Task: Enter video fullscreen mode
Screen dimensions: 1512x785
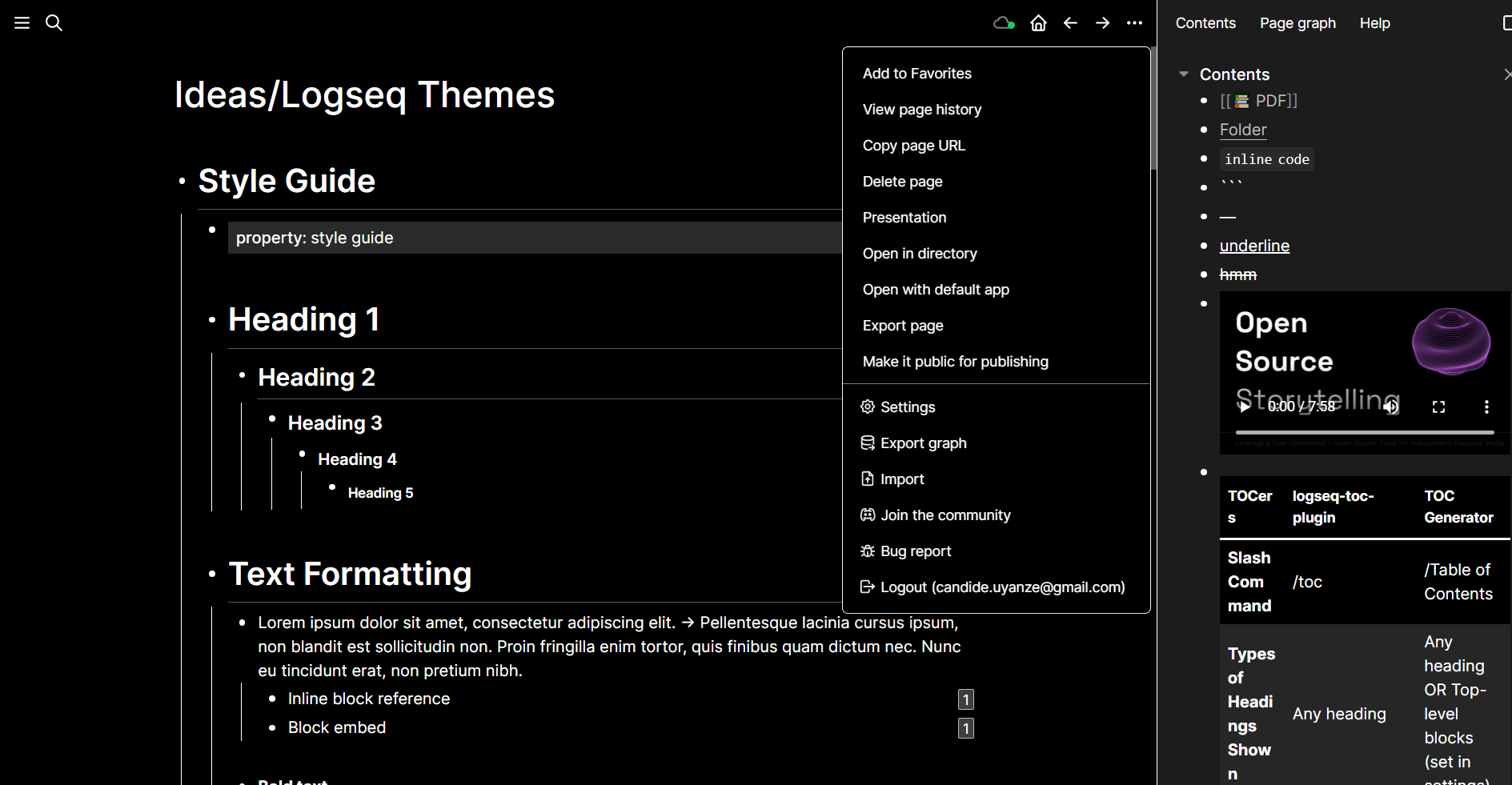Action: click(x=1438, y=407)
